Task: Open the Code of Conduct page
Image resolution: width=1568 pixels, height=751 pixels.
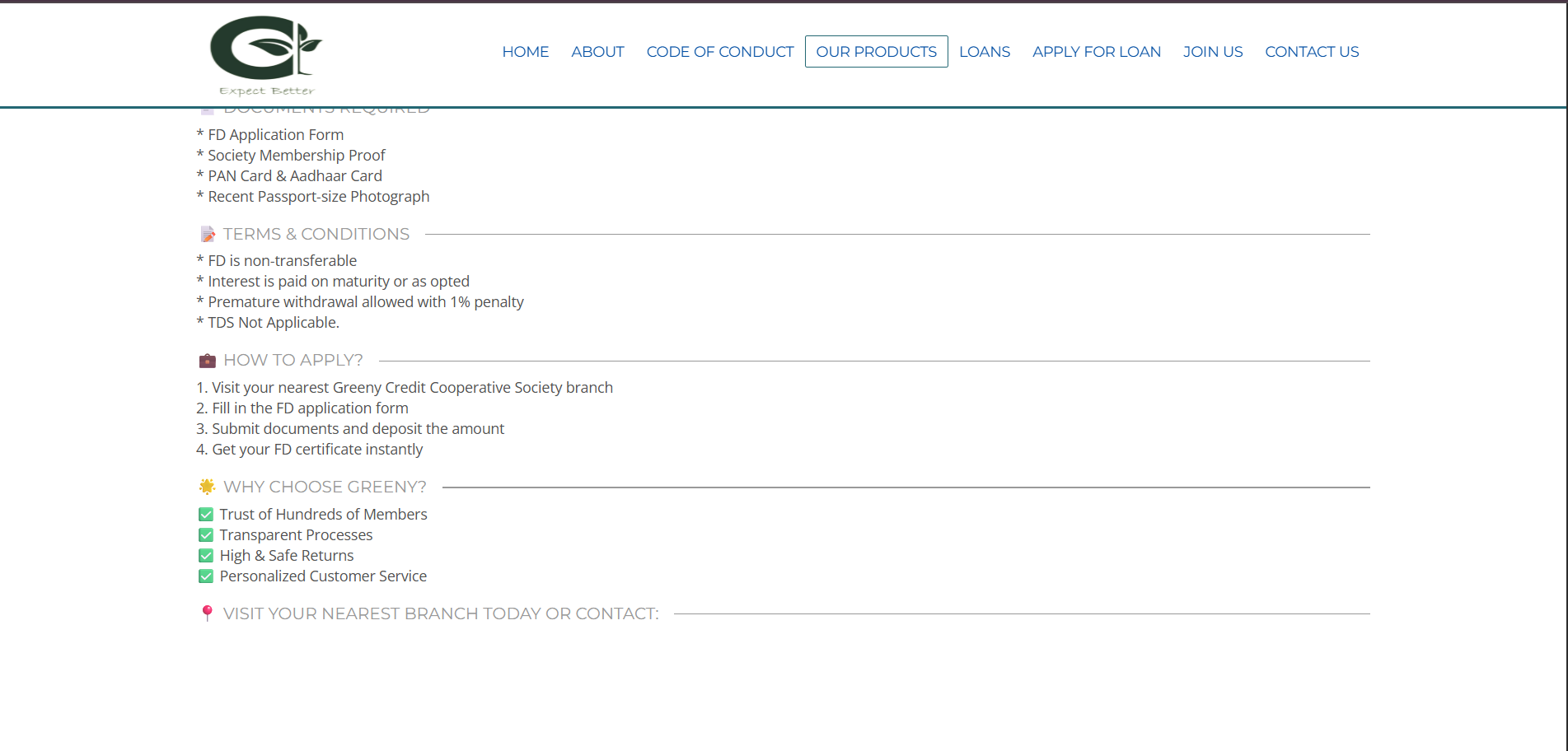Action: [719, 52]
